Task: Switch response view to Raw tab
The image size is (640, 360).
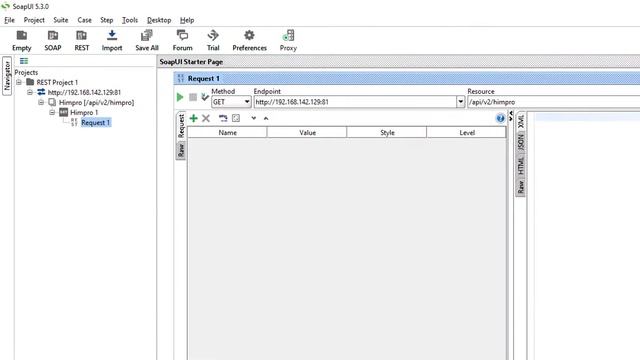Action: coord(520,187)
